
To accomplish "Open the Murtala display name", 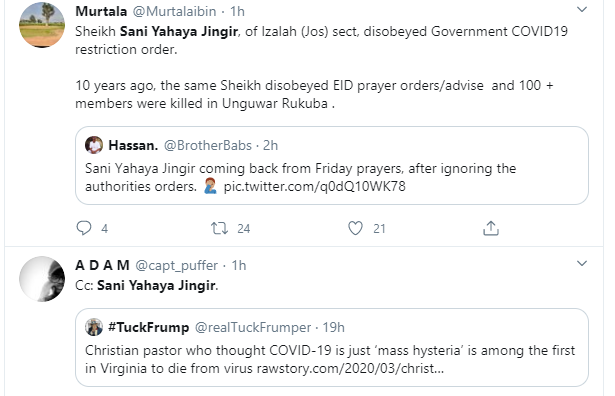I will coord(101,11).
